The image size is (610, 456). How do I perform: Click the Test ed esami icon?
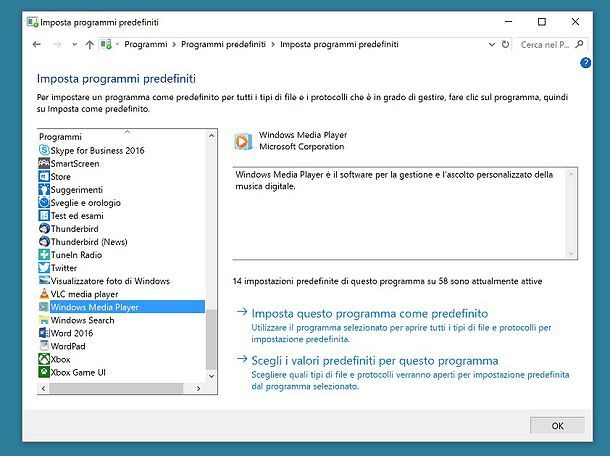[44, 216]
